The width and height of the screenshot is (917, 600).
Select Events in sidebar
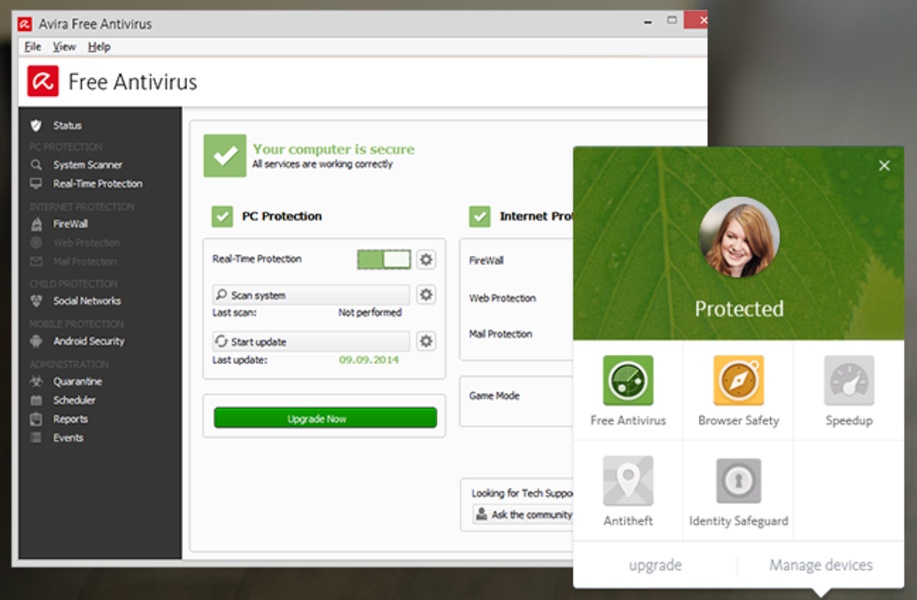point(68,437)
